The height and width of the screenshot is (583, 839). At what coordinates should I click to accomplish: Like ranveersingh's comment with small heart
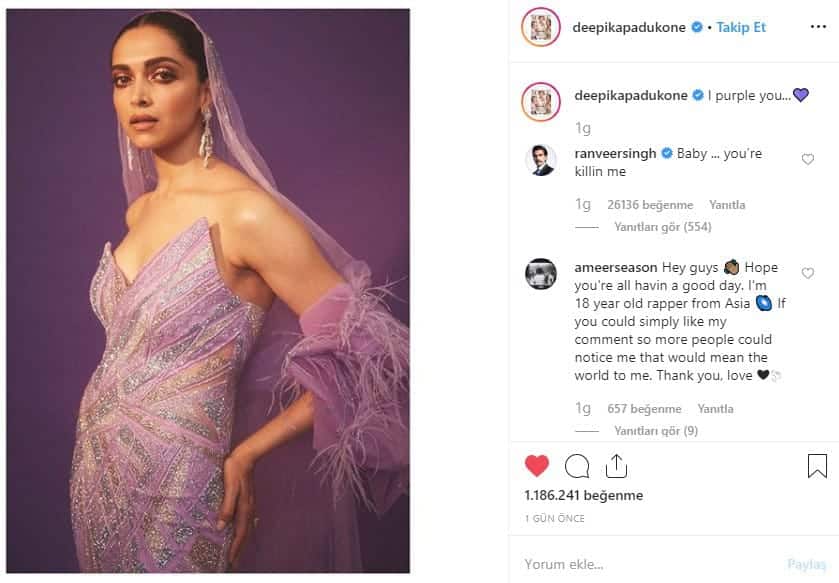[x=808, y=159]
